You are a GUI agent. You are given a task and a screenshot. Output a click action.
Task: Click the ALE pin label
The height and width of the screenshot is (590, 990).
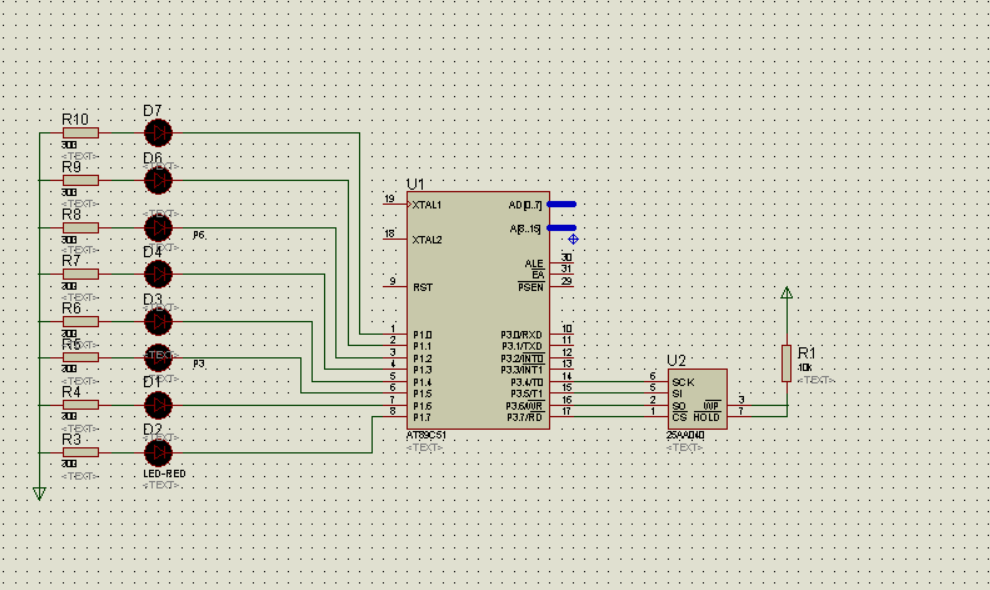click(x=534, y=263)
